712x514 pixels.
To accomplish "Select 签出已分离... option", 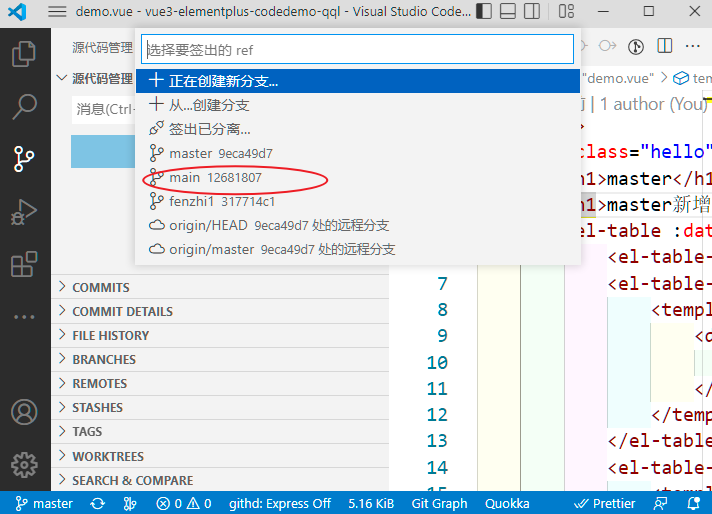I will (358, 129).
